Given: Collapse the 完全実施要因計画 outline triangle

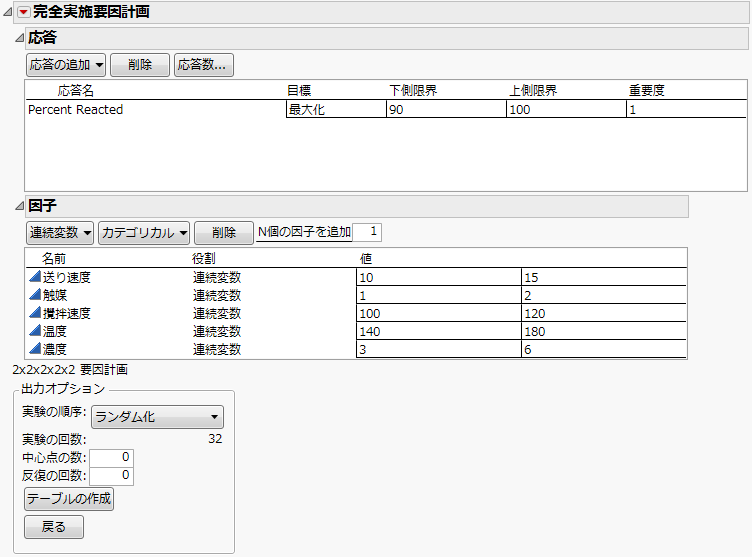Looking at the screenshot, I should pos(8,12).
